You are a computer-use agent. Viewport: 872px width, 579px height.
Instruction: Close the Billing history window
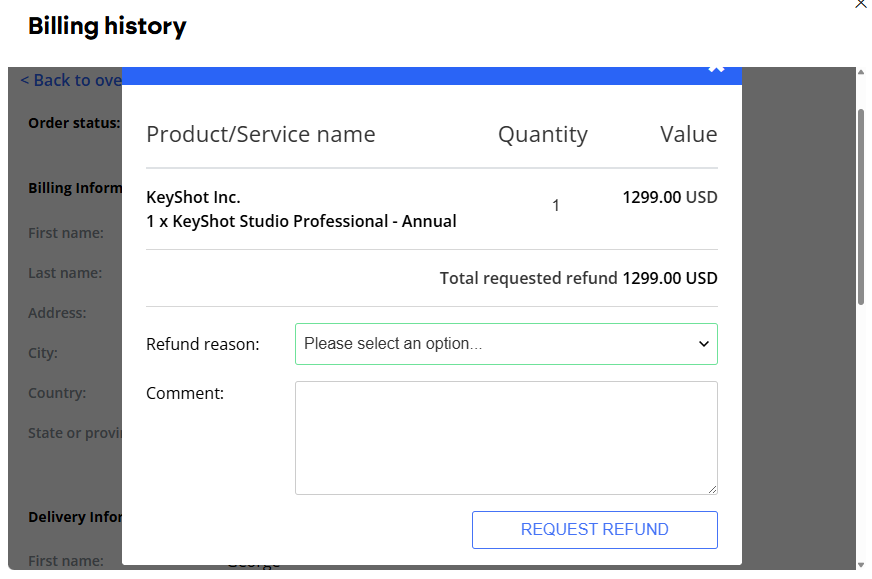[861, 4]
